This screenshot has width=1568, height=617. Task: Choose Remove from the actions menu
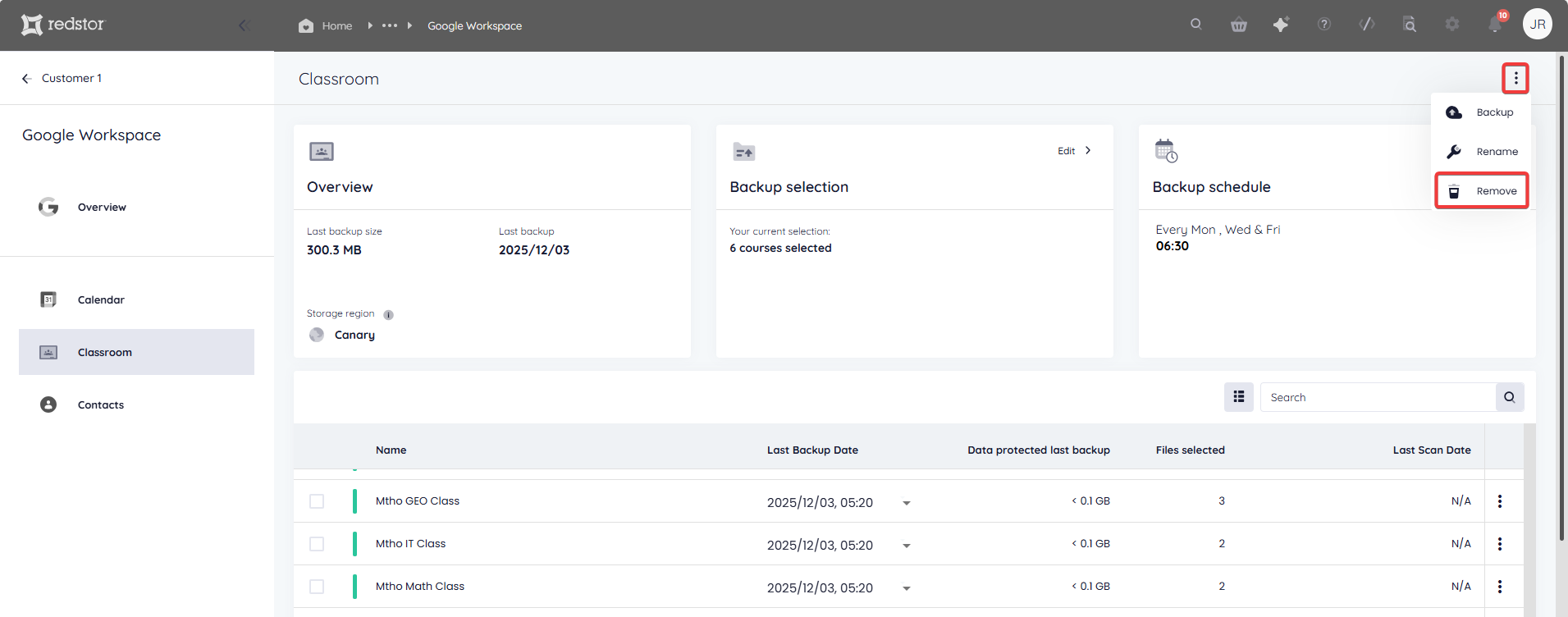point(1482,191)
